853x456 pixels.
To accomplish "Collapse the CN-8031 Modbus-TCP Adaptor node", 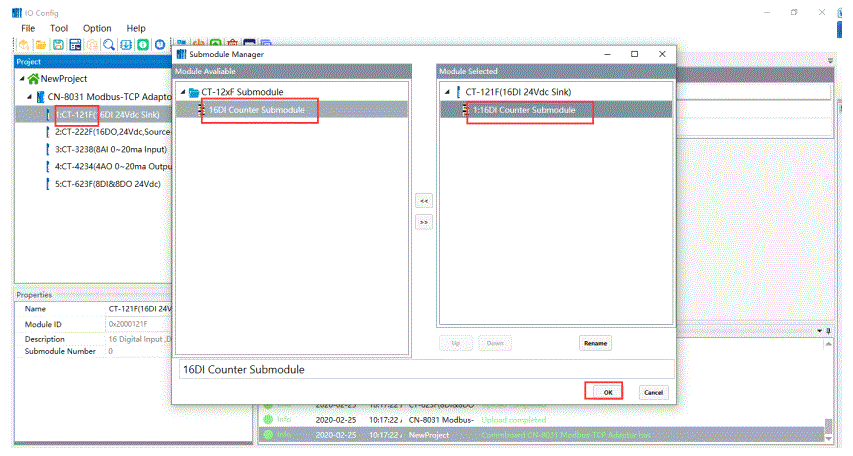I will pyautogui.click(x=29, y=97).
